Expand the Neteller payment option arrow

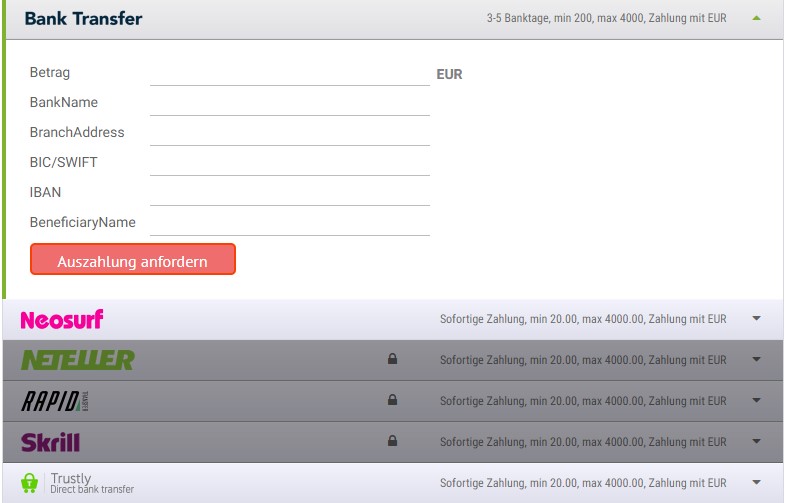(x=756, y=359)
